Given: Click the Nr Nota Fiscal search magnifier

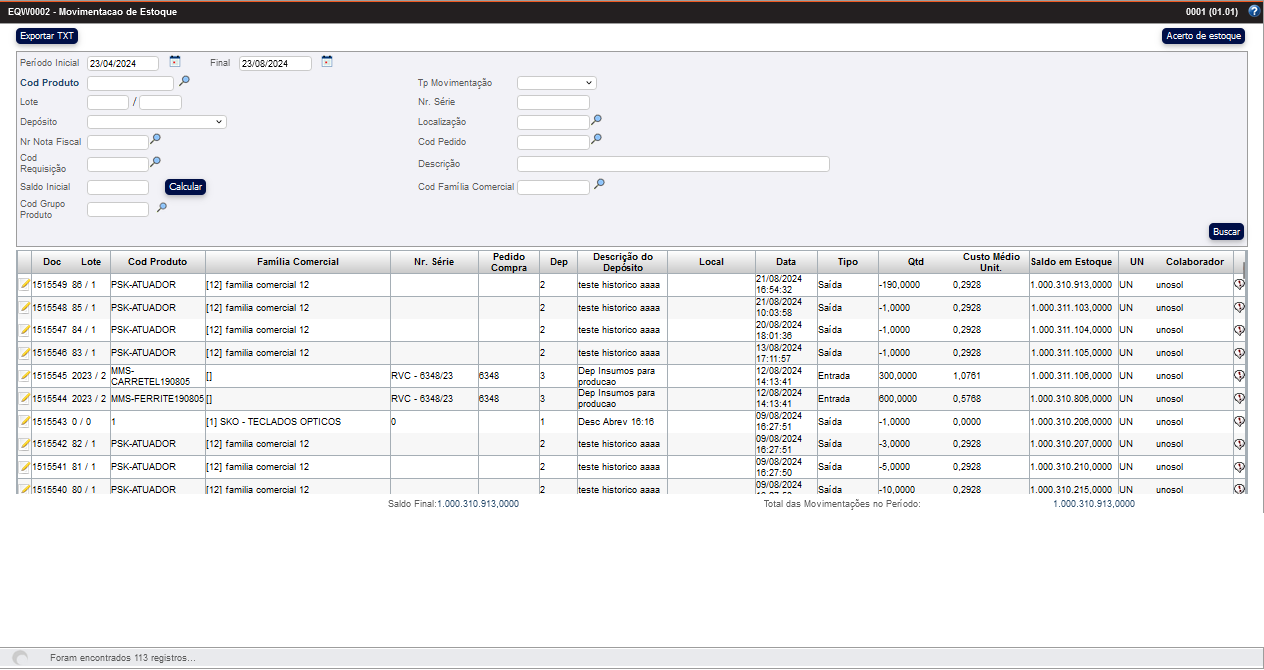Looking at the screenshot, I should pyautogui.click(x=155, y=140).
